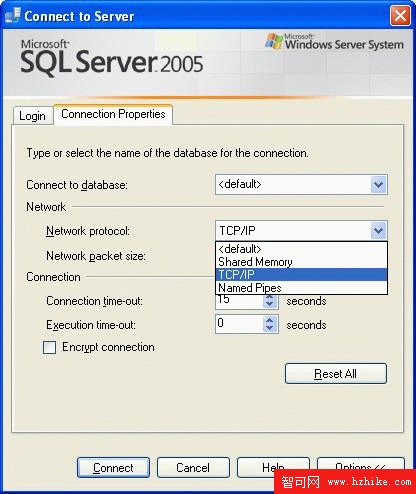416x494 pixels.
Task: Click the Reset All button
Action: point(336,374)
